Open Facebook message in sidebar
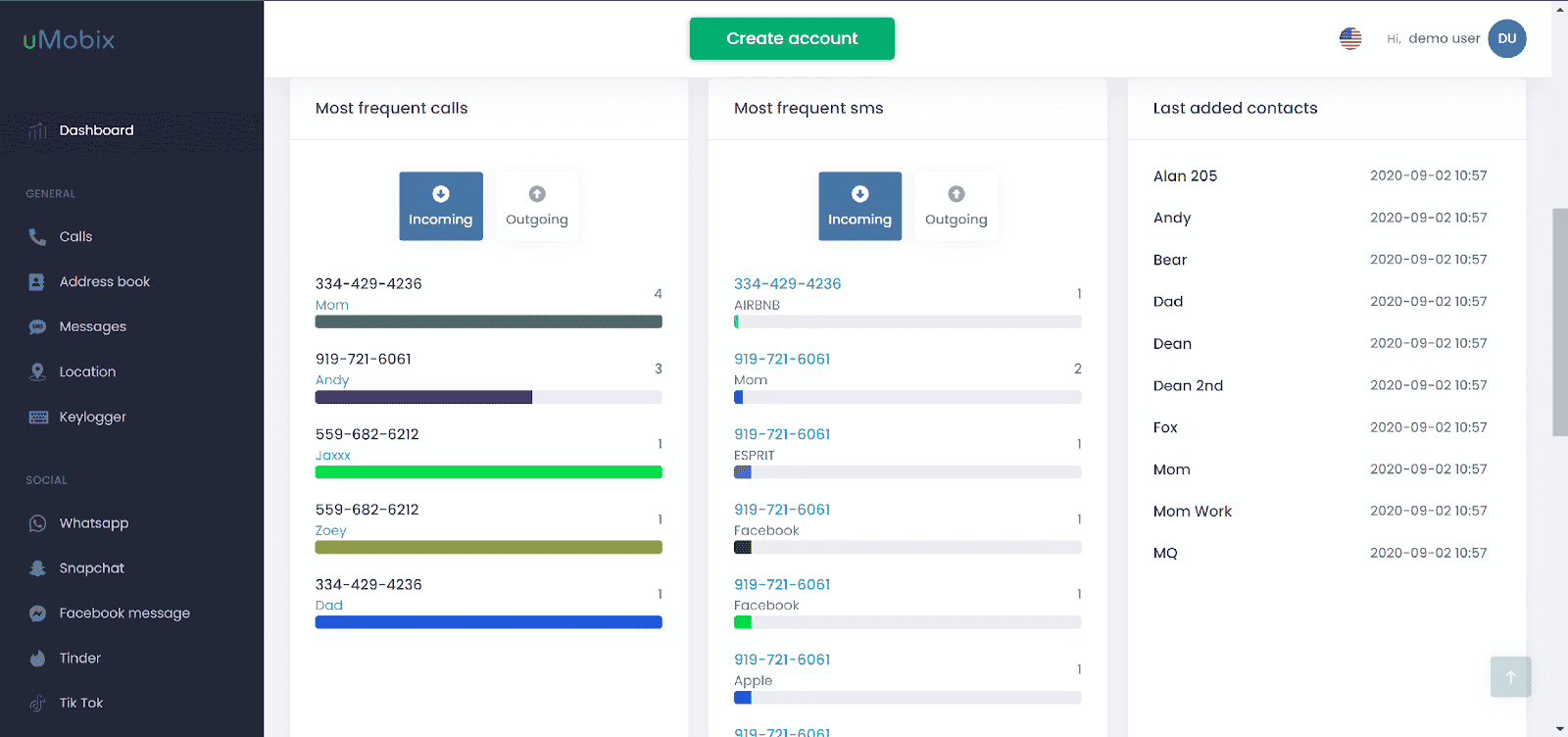Viewport: 1568px width, 737px height. coord(124,614)
